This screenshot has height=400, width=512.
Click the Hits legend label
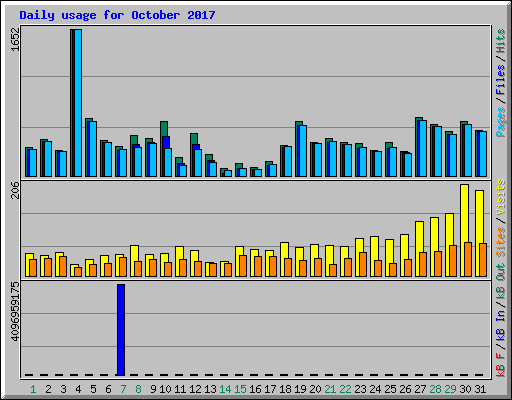[500, 41]
